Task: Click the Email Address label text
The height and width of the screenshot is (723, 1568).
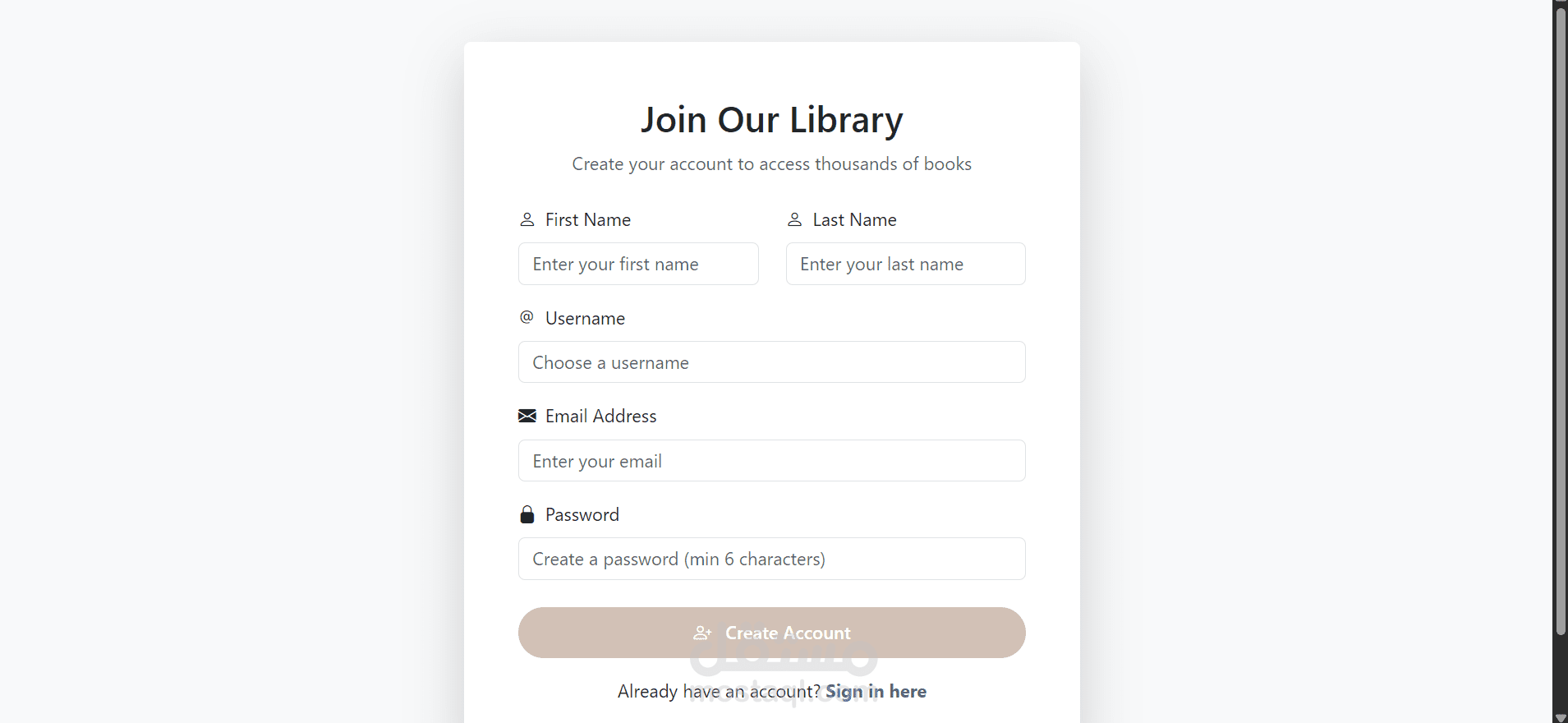Action: click(600, 417)
